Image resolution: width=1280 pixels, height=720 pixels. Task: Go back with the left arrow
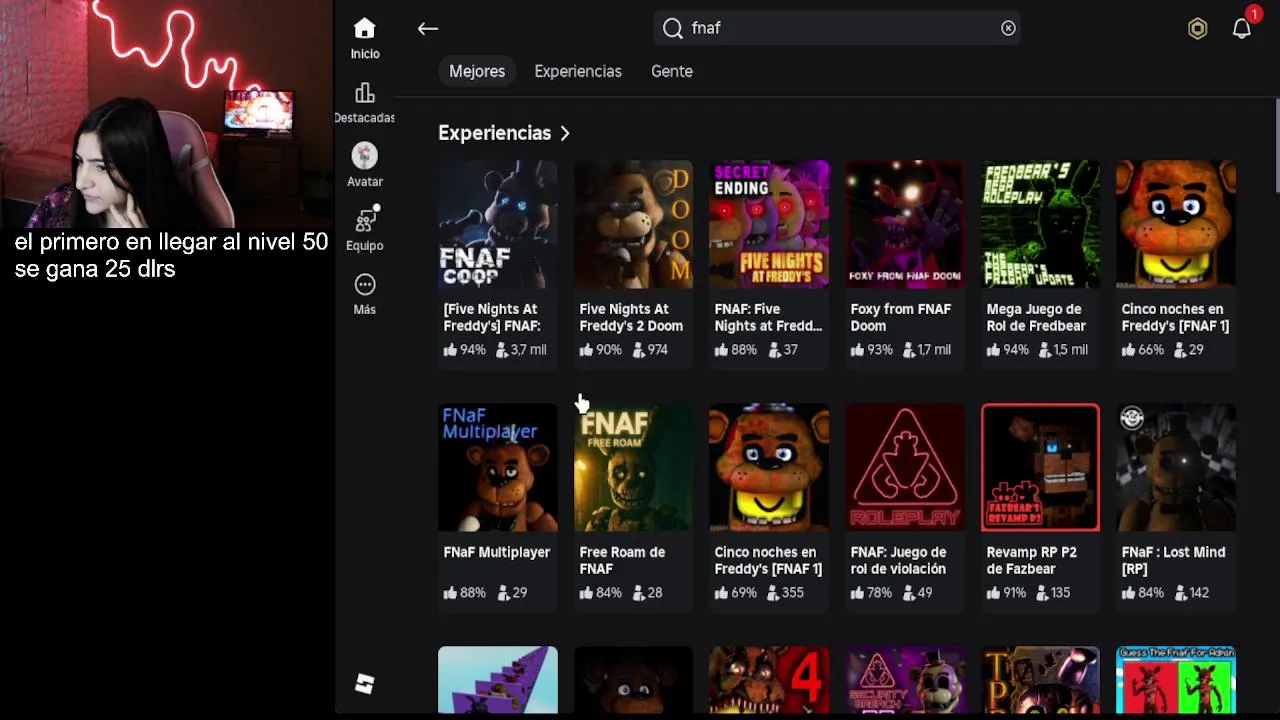click(428, 29)
